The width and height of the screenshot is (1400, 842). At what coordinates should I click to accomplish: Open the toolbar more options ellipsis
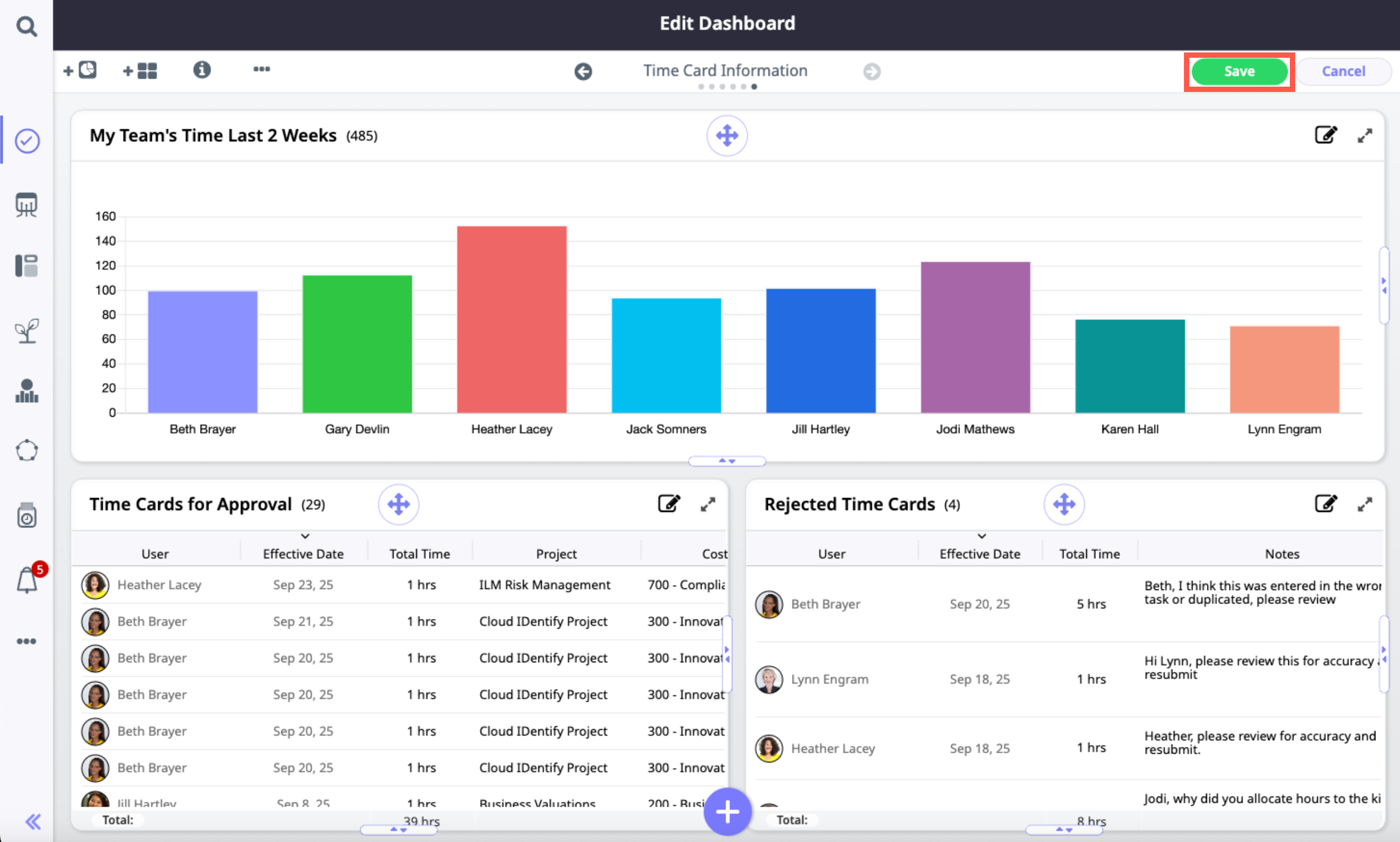(x=261, y=69)
